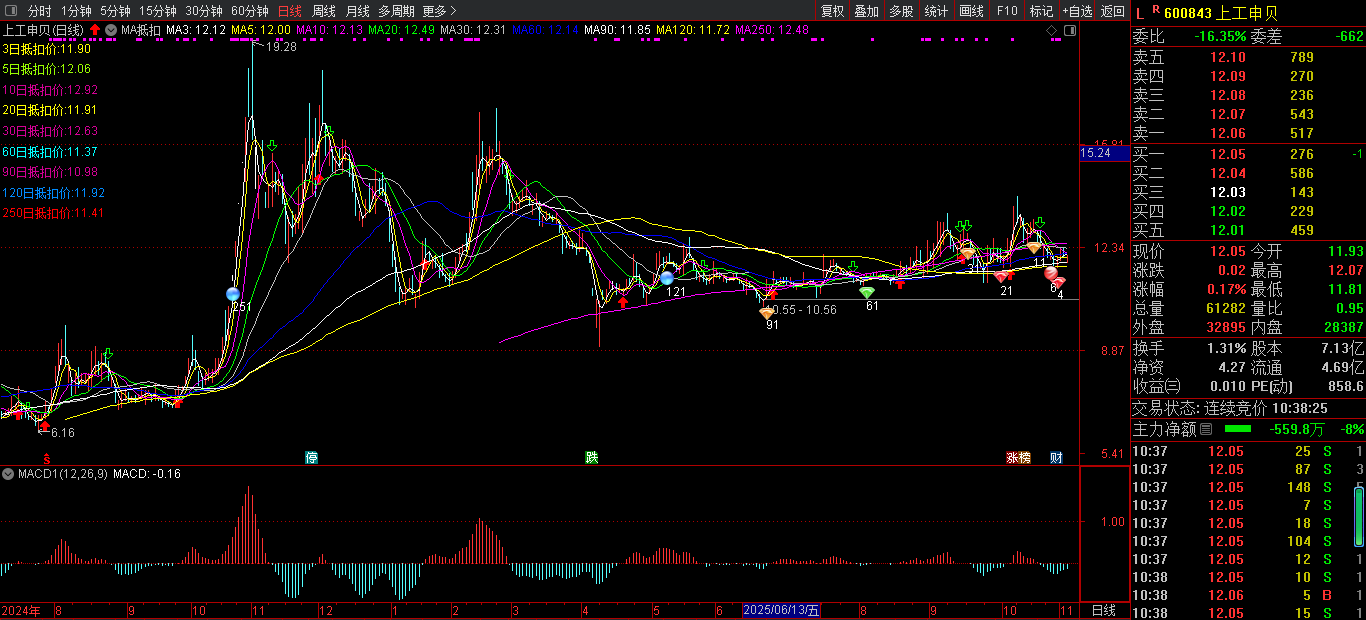Click the 多股 multi-stock button
The height and width of the screenshot is (620, 1366).
click(x=901, y=11)
